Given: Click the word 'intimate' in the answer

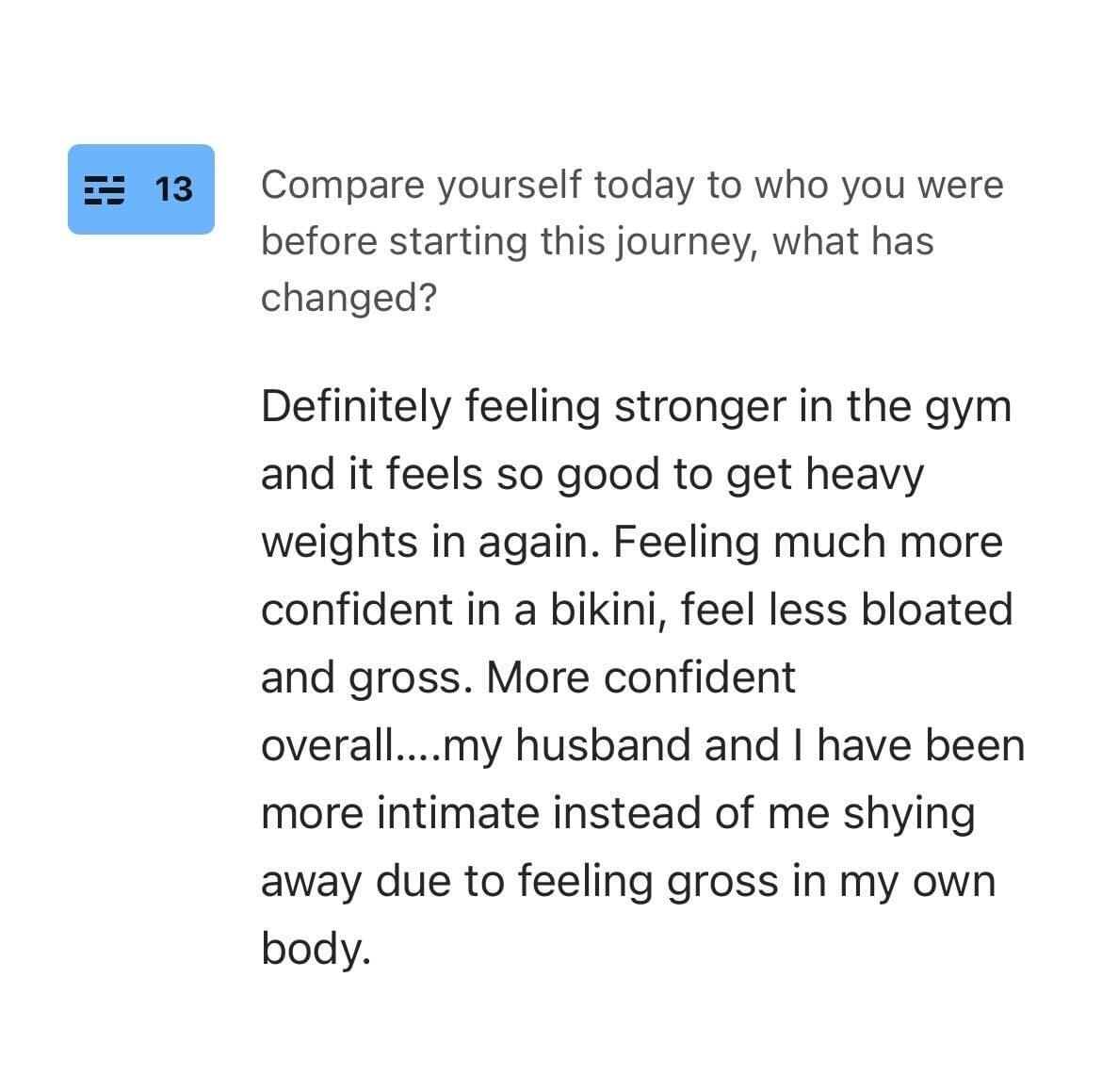Looking at the screenshot, I should tap(458, 813).
